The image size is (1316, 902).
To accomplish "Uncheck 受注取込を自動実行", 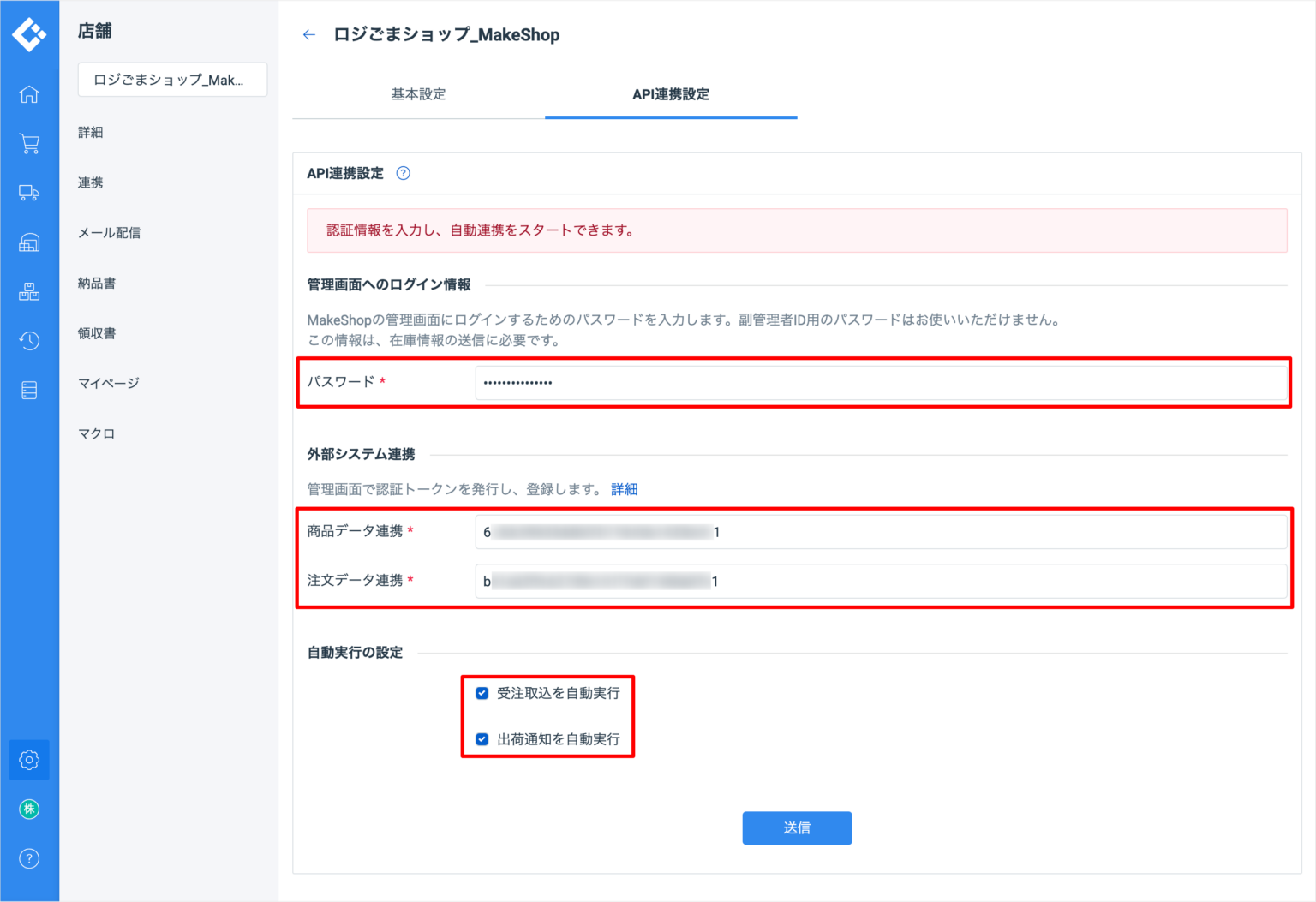I will point(482,693).
